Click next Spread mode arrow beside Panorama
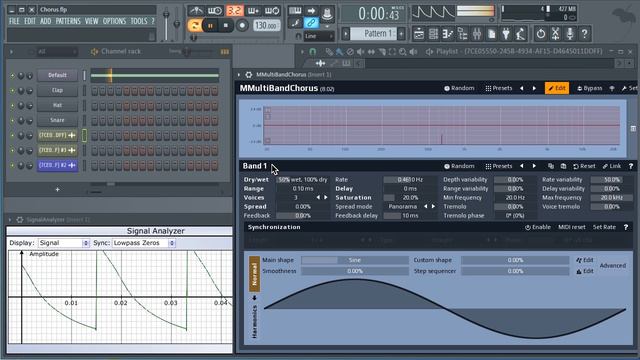 coord(433,207)
